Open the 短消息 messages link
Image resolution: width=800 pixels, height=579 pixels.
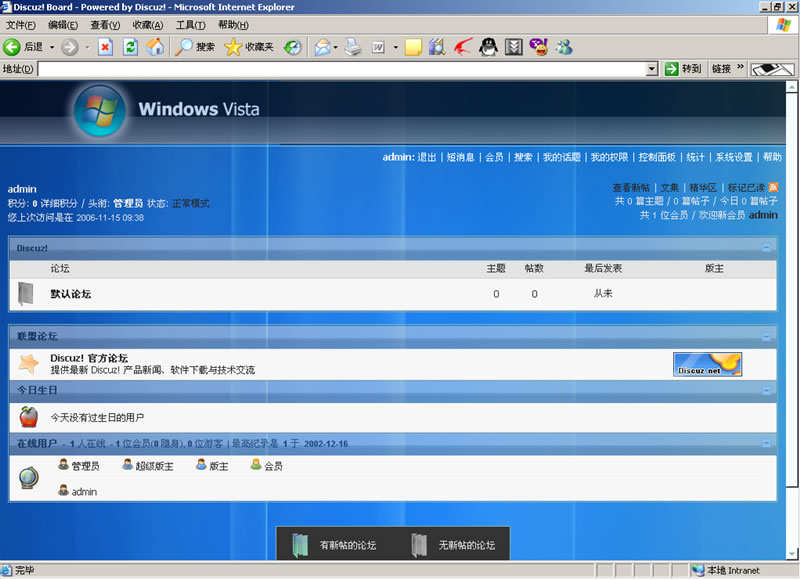pyautogui.click(x=461, y=157)
